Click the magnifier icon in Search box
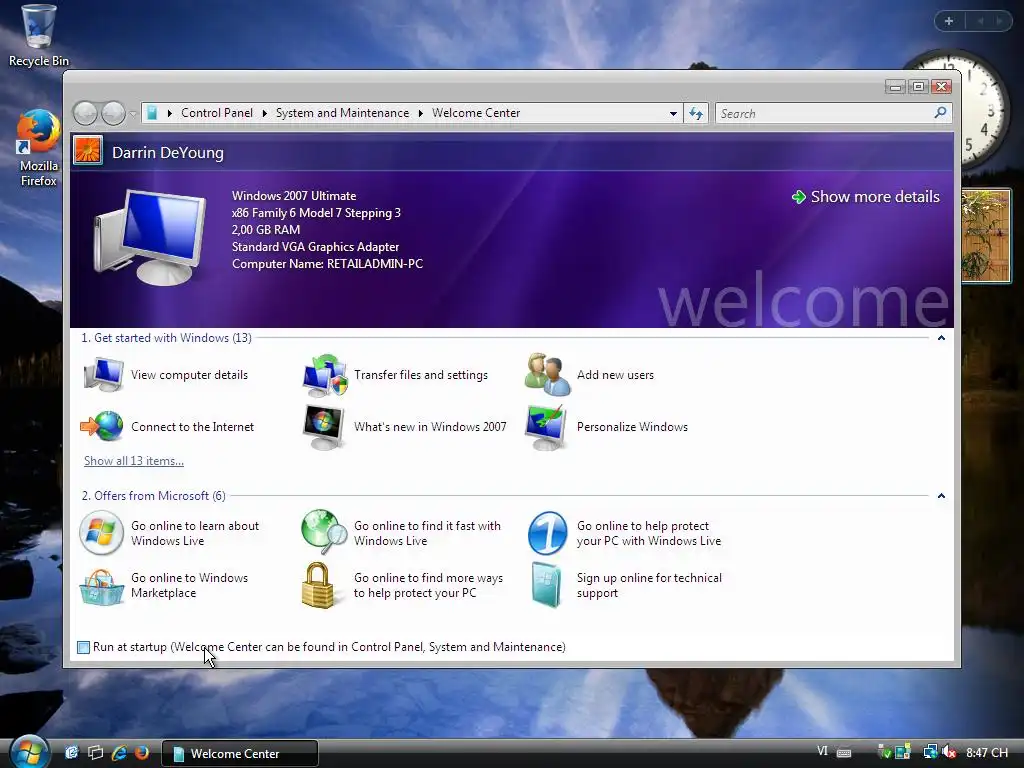Viewport: 1024px width, 768px height. coord(940,113)
